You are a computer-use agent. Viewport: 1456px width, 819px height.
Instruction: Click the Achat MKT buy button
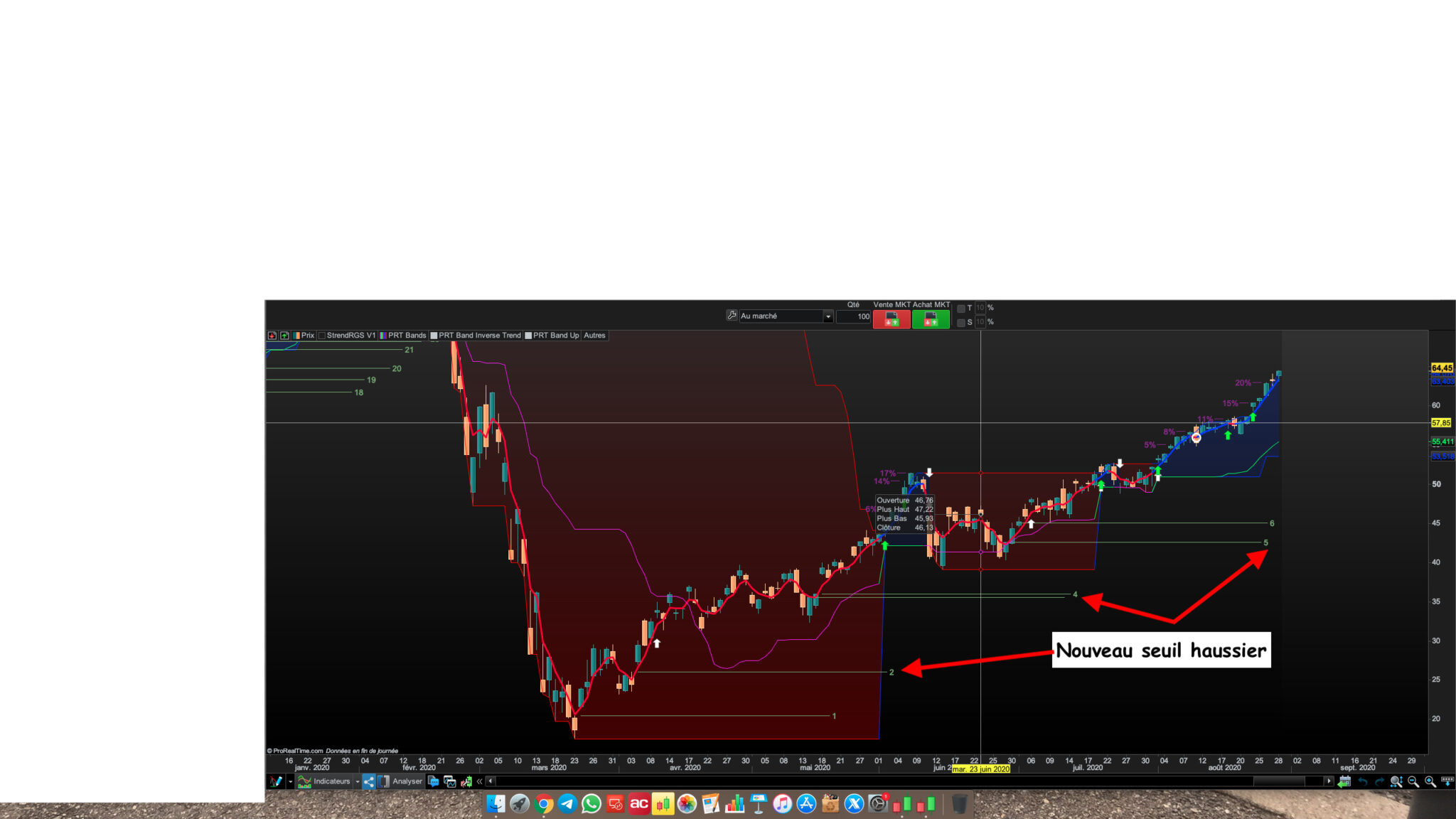coord(931,320)
